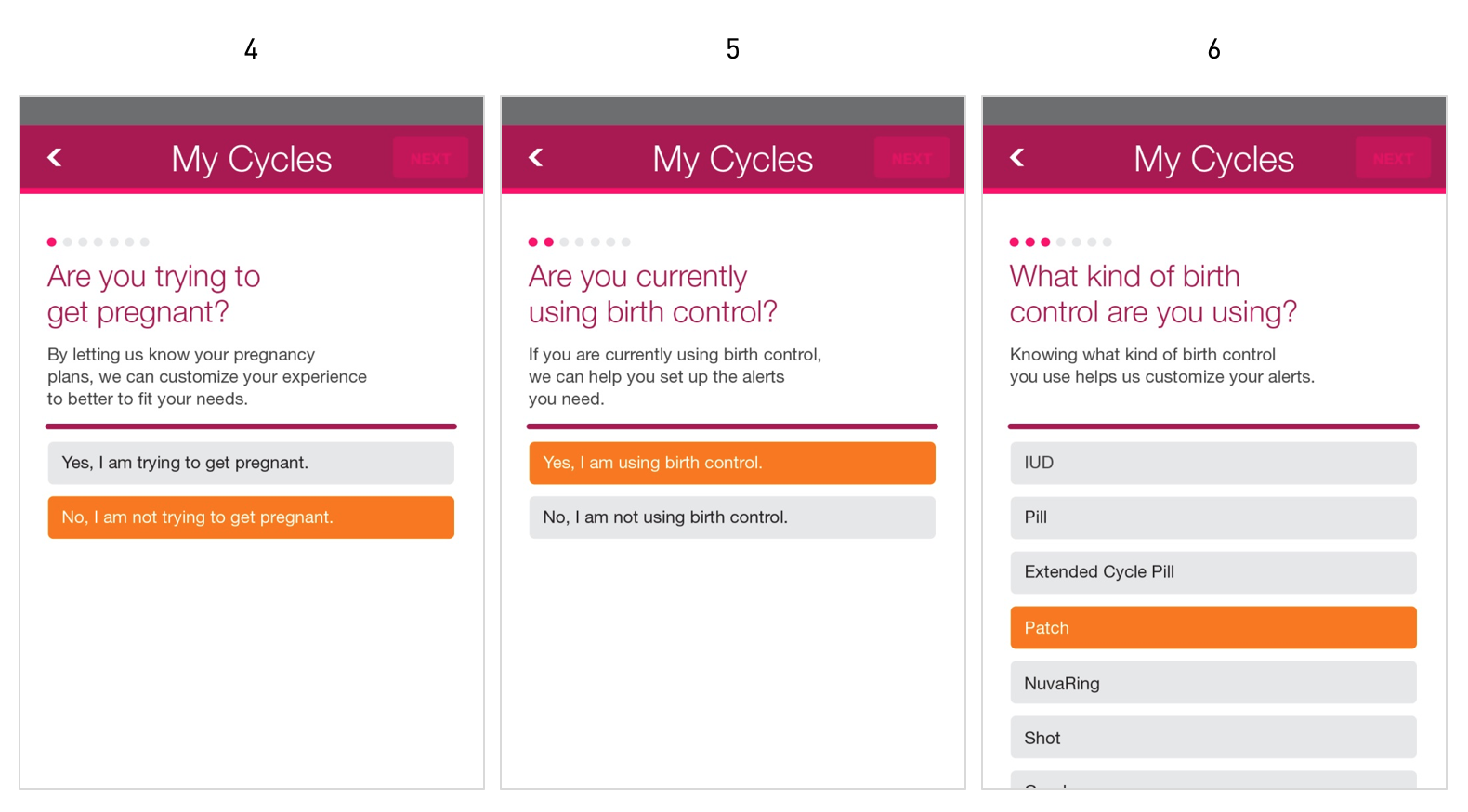Choose Shot as birth control
This screenshot has width=1468, height=812.
click(1213, 738)
